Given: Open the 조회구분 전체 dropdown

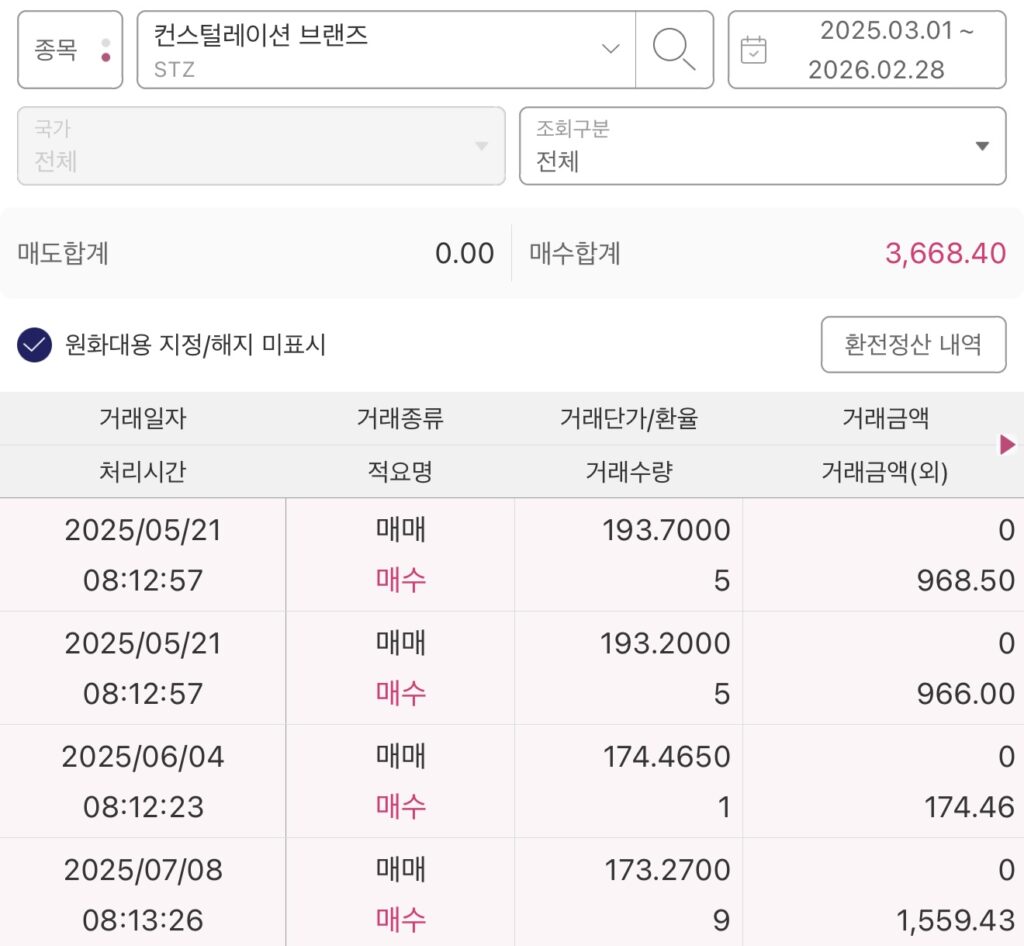Looking at the screenshot, I should (762, 146).
